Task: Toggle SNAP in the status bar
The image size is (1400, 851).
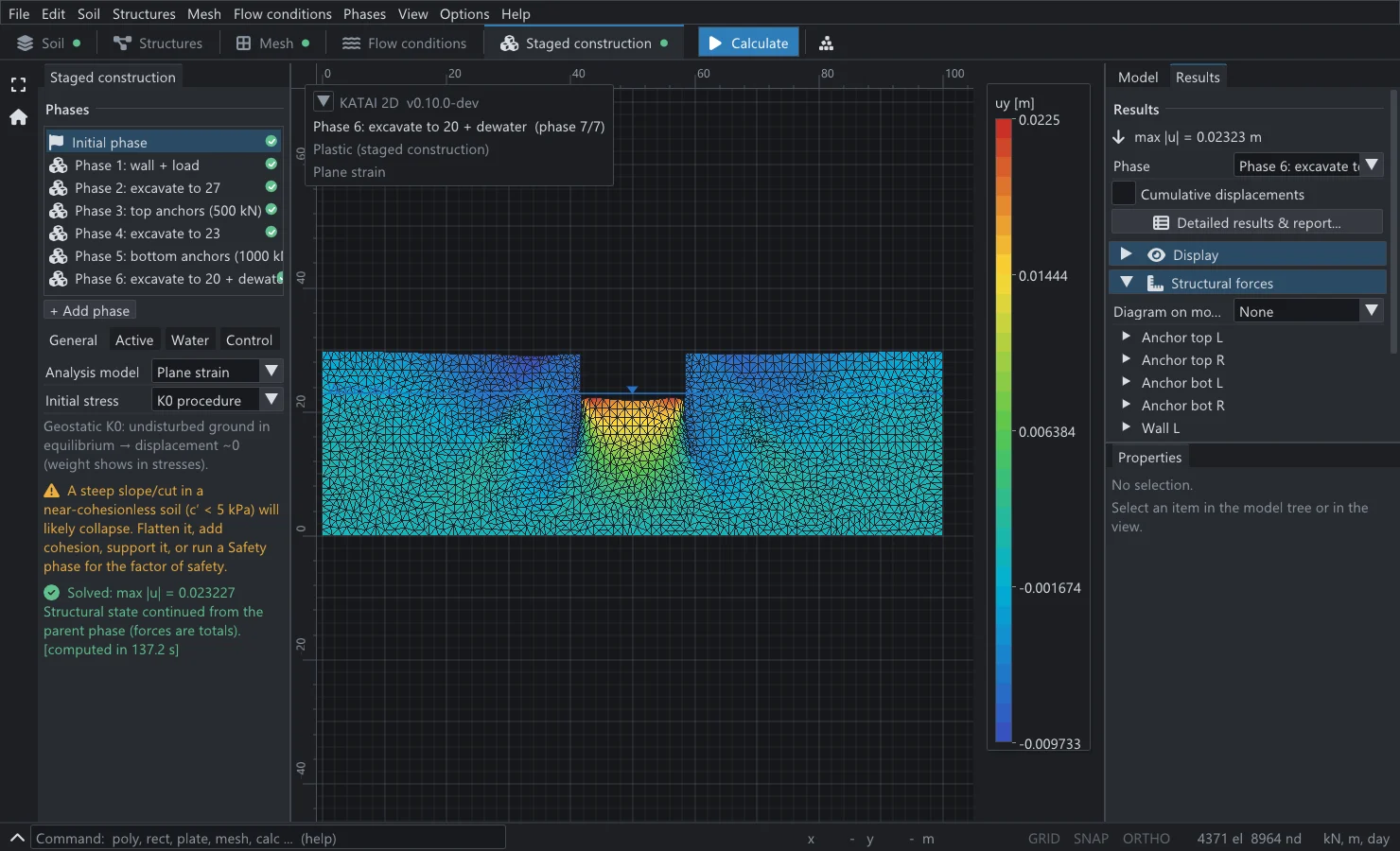Action: point(1091,839)
